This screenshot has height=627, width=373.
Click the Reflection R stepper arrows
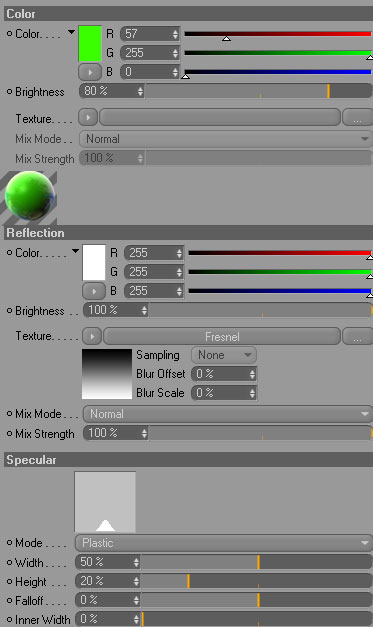pos(179,253)
